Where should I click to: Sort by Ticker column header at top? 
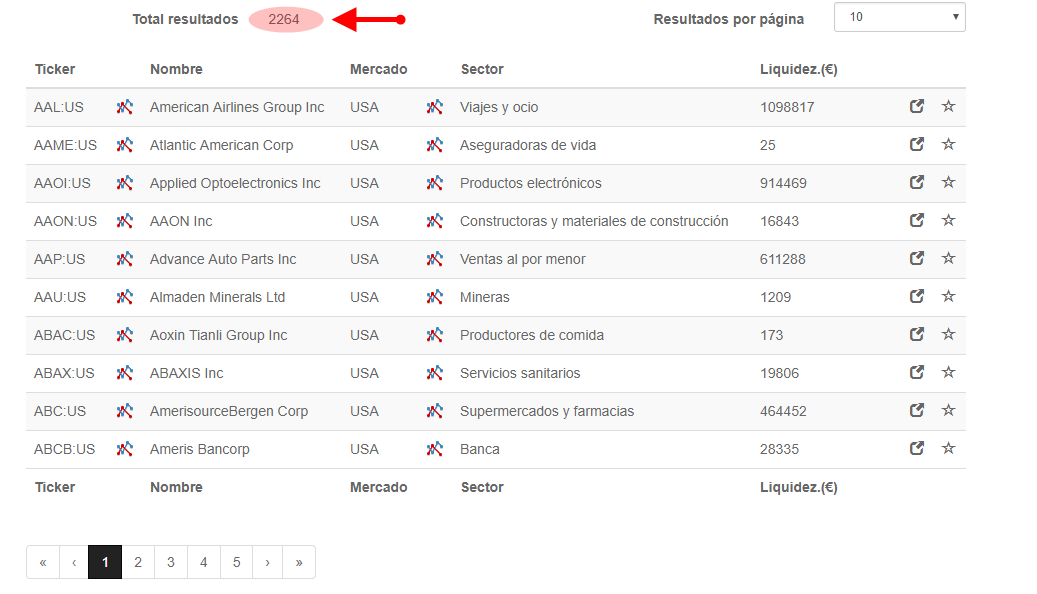55,69
